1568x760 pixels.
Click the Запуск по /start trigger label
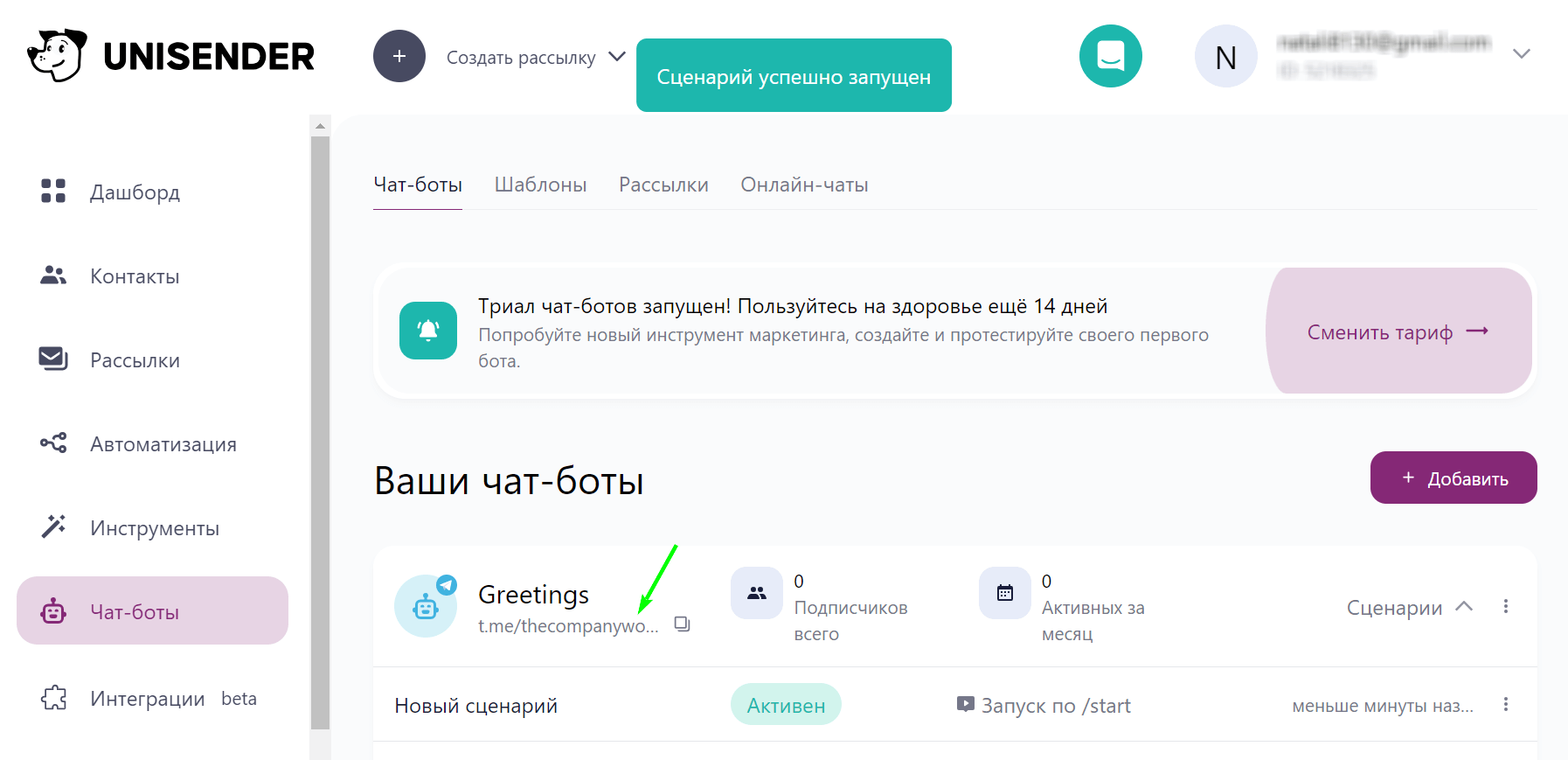point(1044,705)
